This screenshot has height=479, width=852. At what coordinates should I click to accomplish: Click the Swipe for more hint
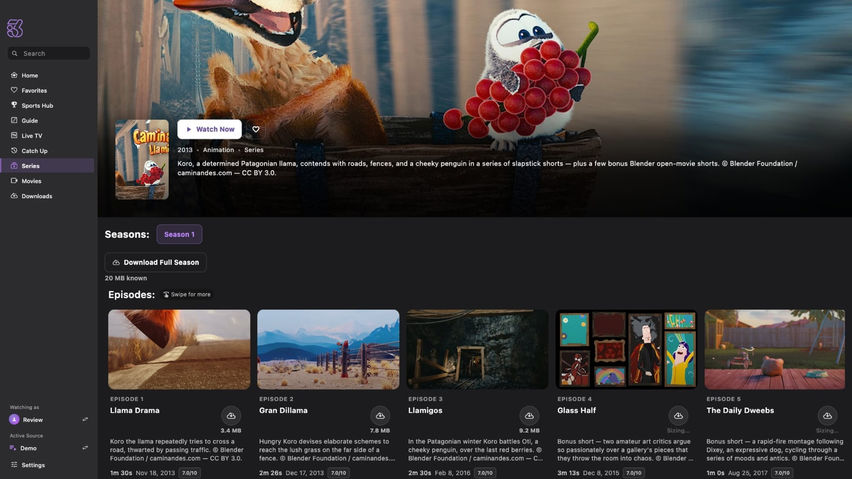[x=187, y=294]
